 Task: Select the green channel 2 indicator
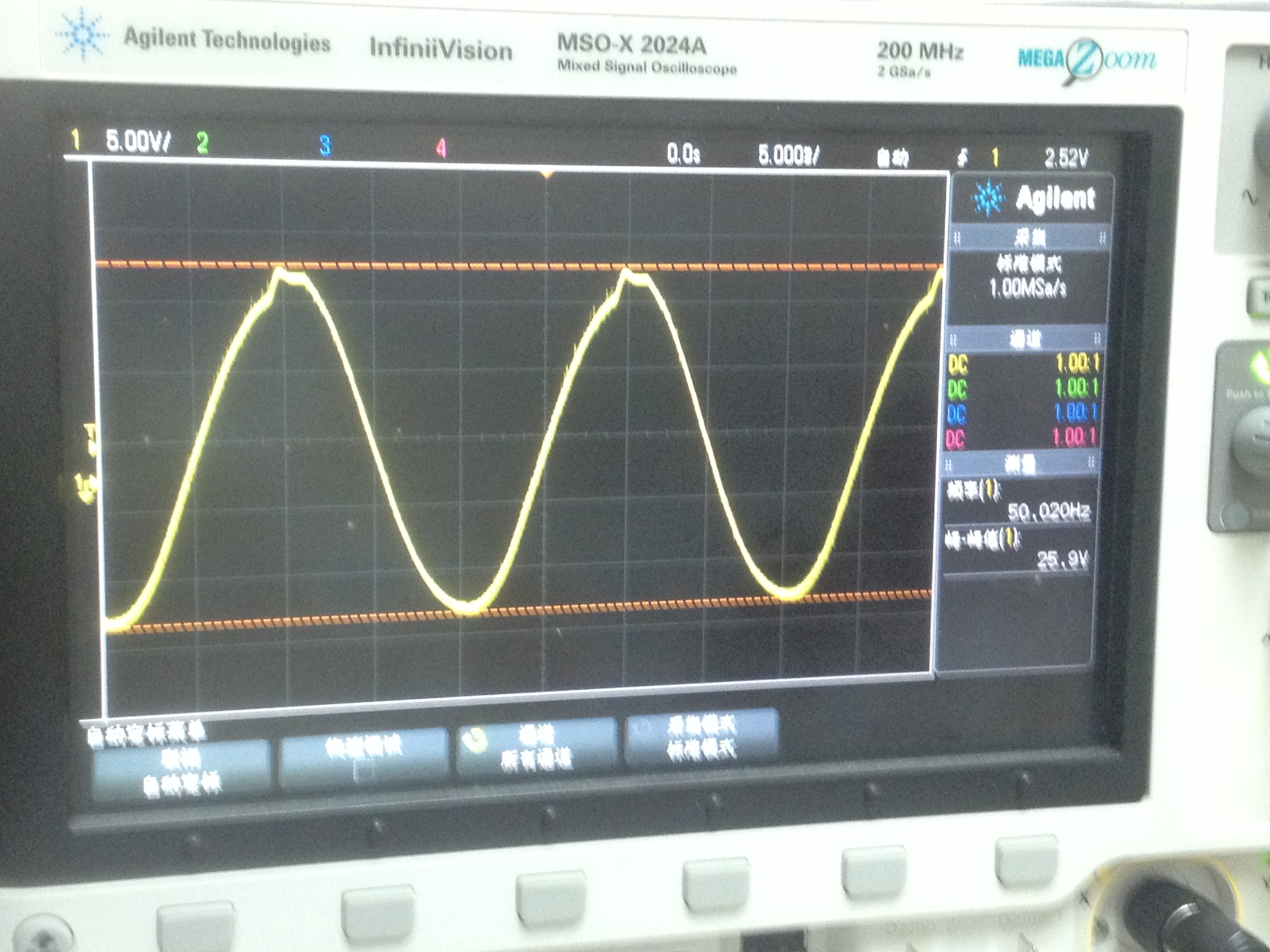(x=202, y=143)
